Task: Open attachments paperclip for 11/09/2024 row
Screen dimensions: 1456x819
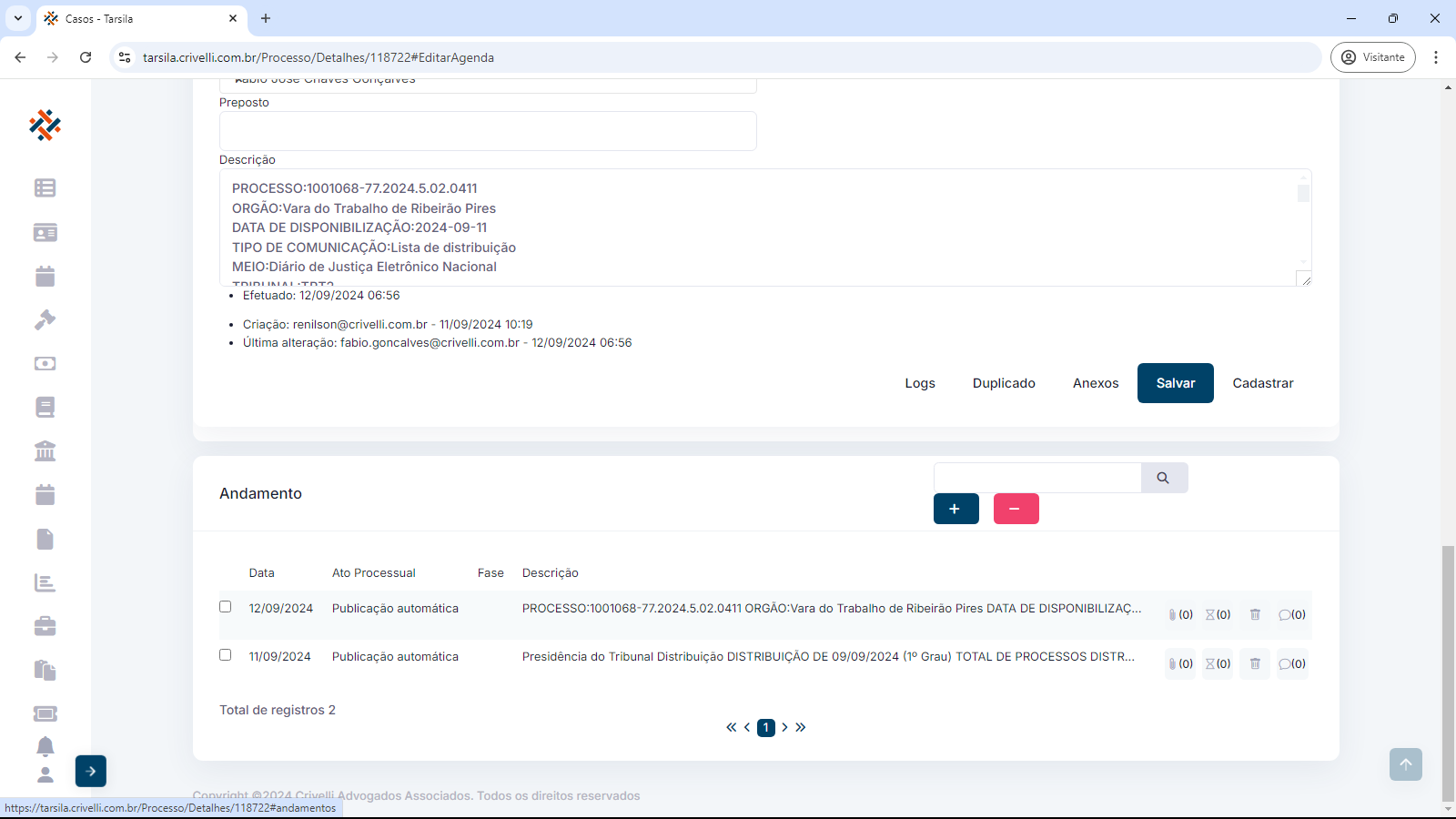Action: coord(1179,663)
